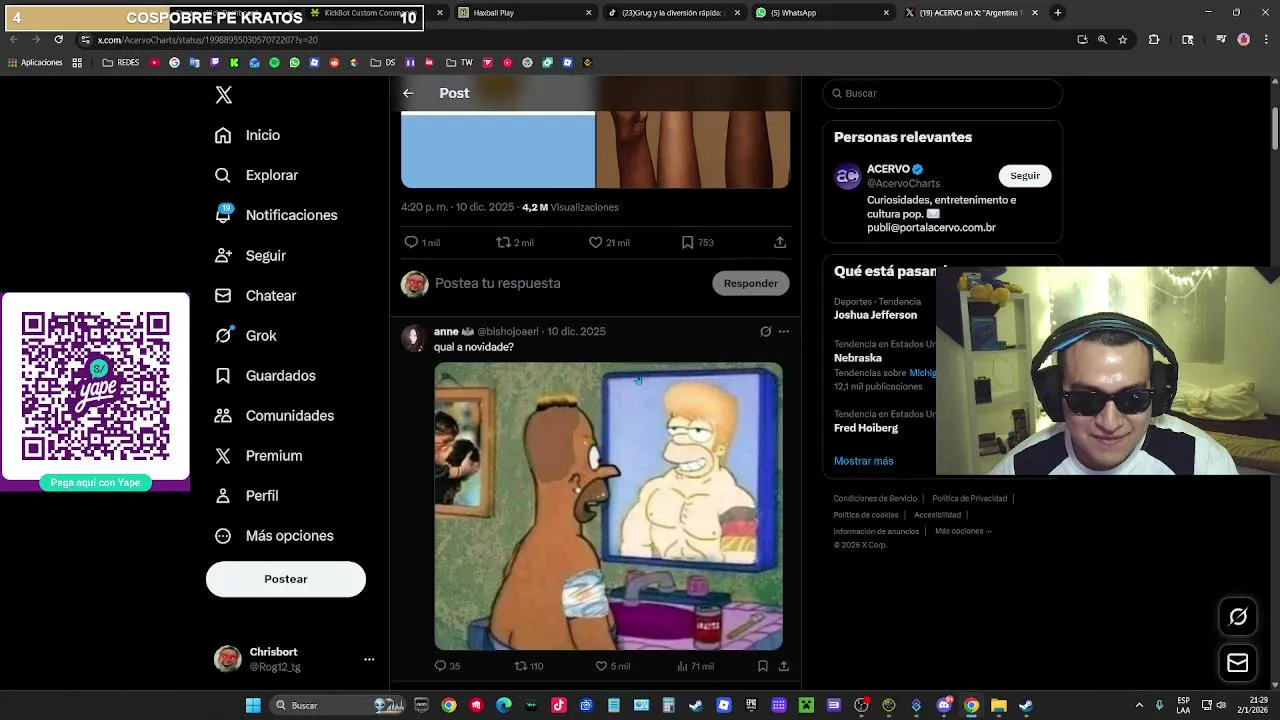Viewport: 1280px width, 720px height.
Task: Expand Más opciones footer link
Action: pyautogui.click(x=963, y=531)
